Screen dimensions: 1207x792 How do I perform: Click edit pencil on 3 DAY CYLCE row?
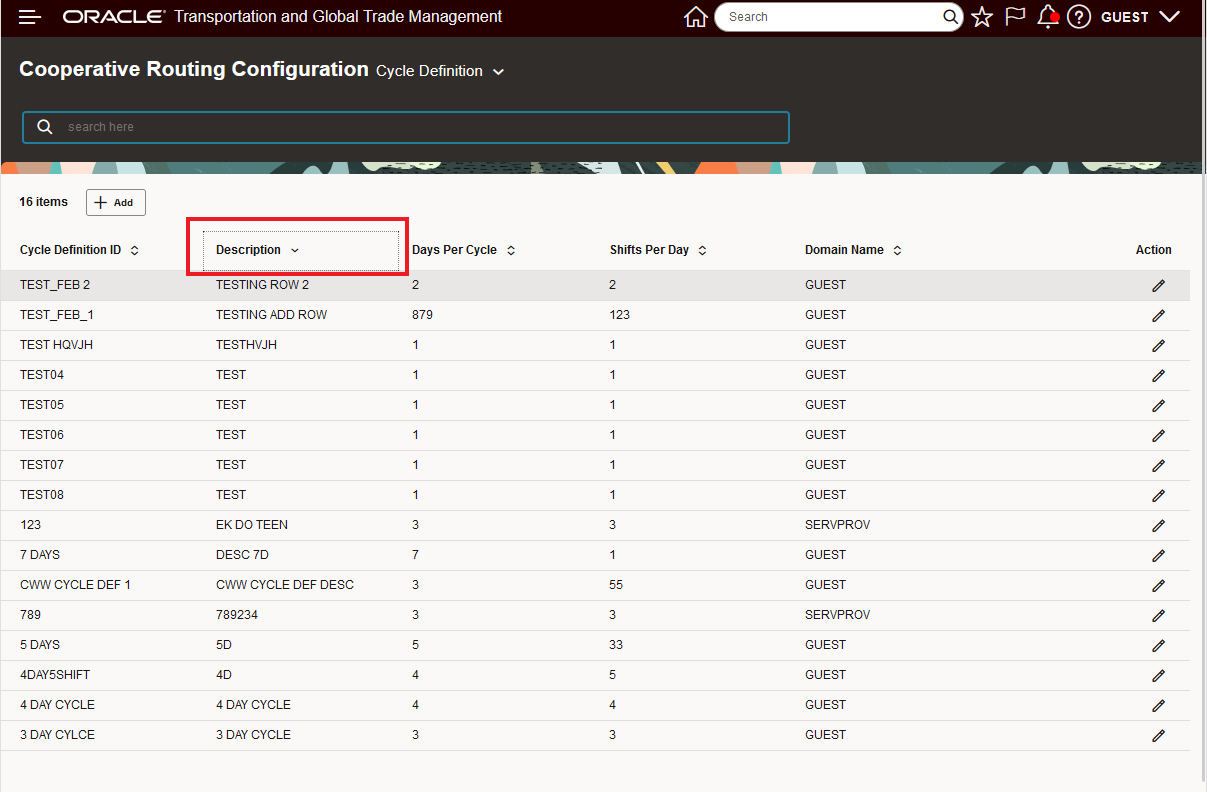(1158, 735)
